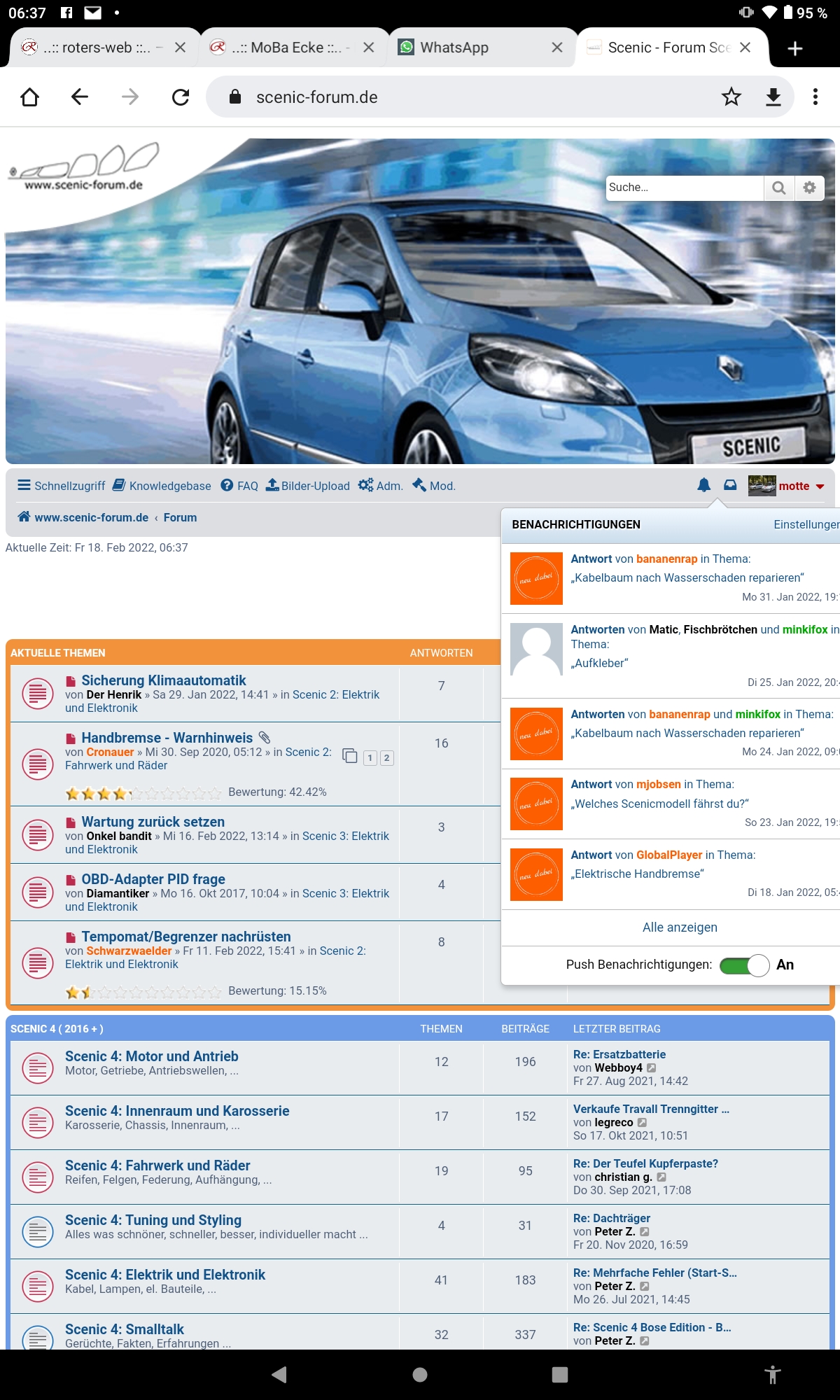
Task: Open topic Sicherung Klimaautomatik
Action: tap(164, 680)
